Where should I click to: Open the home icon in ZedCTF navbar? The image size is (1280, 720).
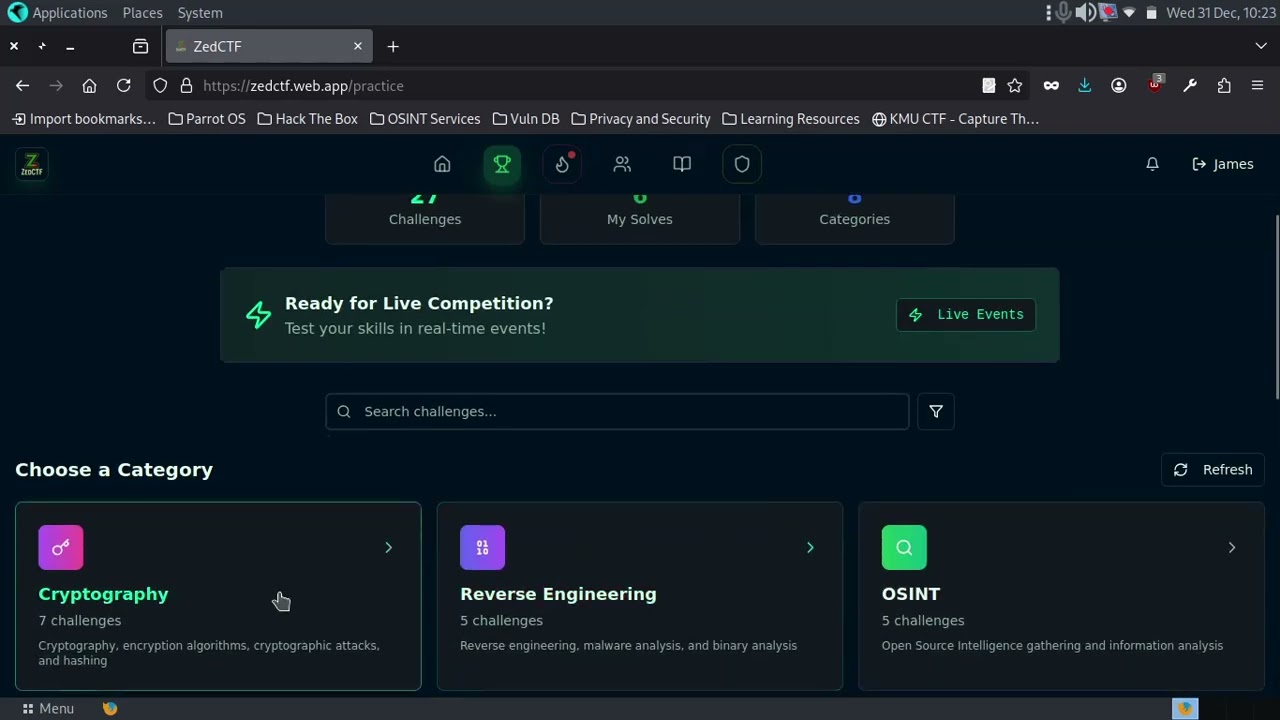(x=442, y=164)
